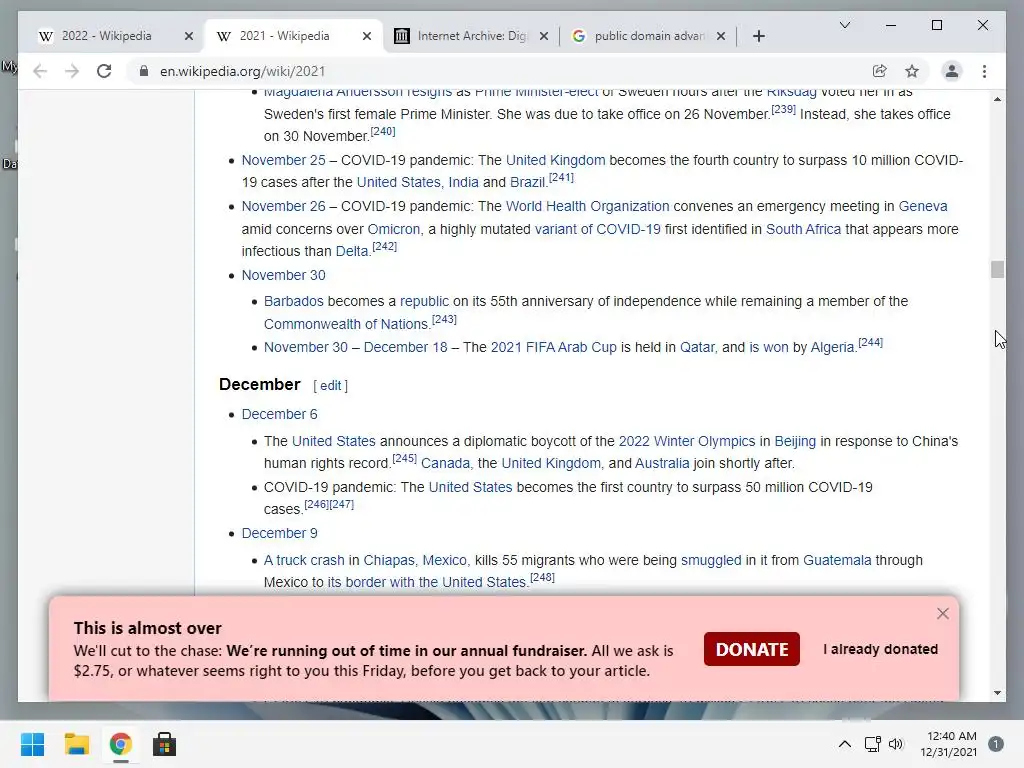Click the page scrollbar thumb
Image resolution: width=1024 pixels, height=768 pixels.
coord(997,269)
